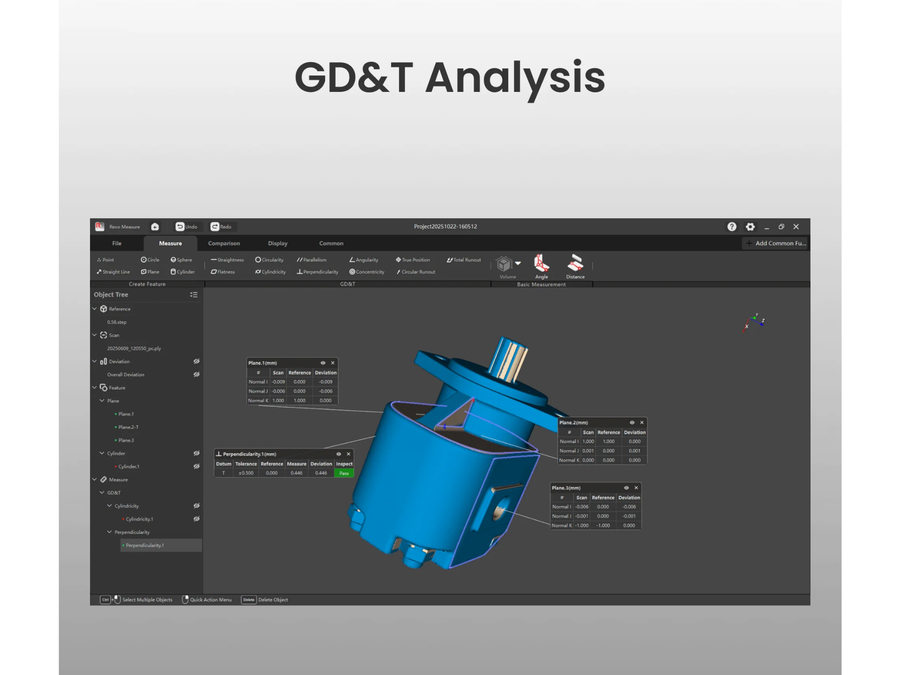Open settings gear in title bar
The image size is (900, 675).
(x=750, y=227)
